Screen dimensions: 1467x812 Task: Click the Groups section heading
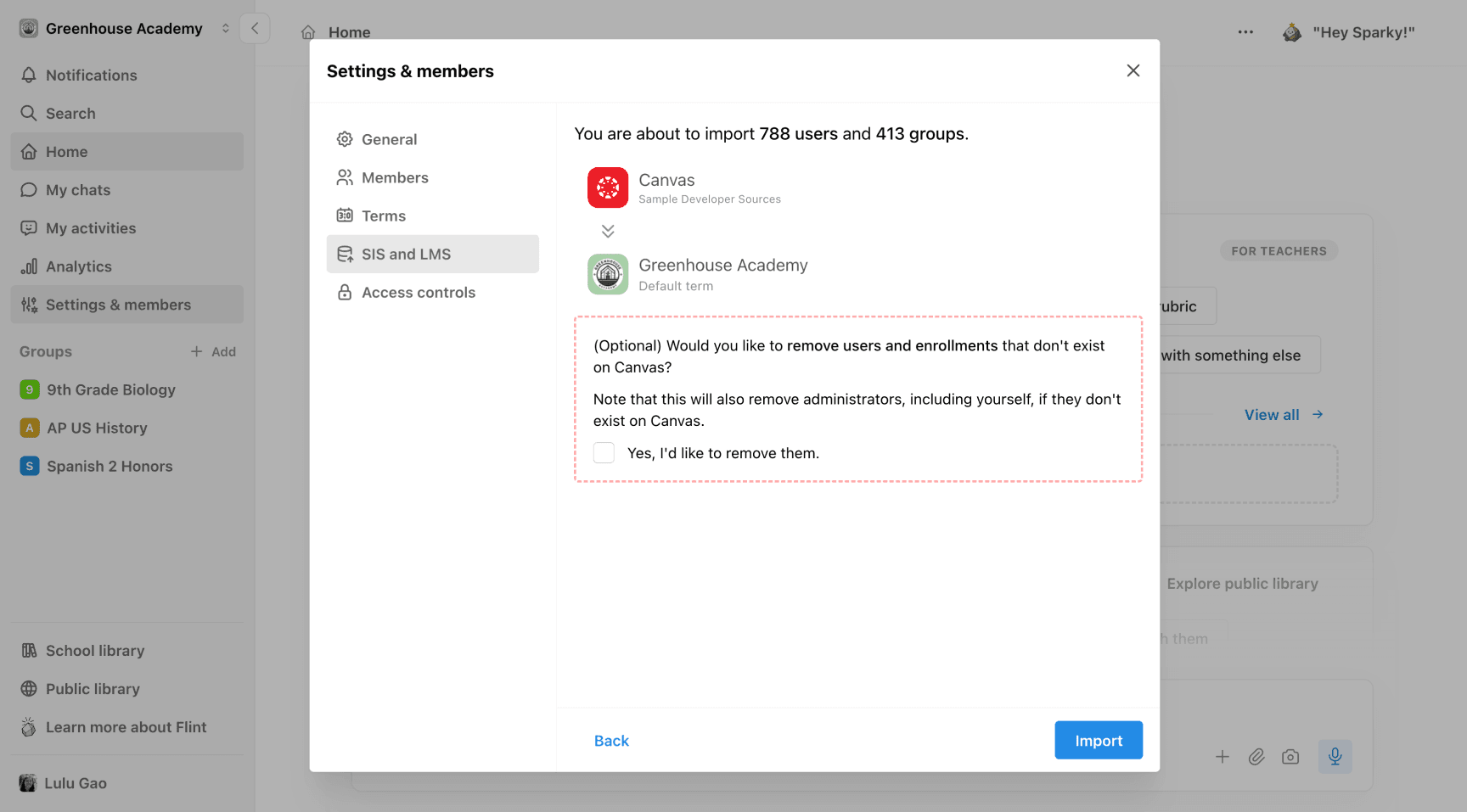(46, 351)
